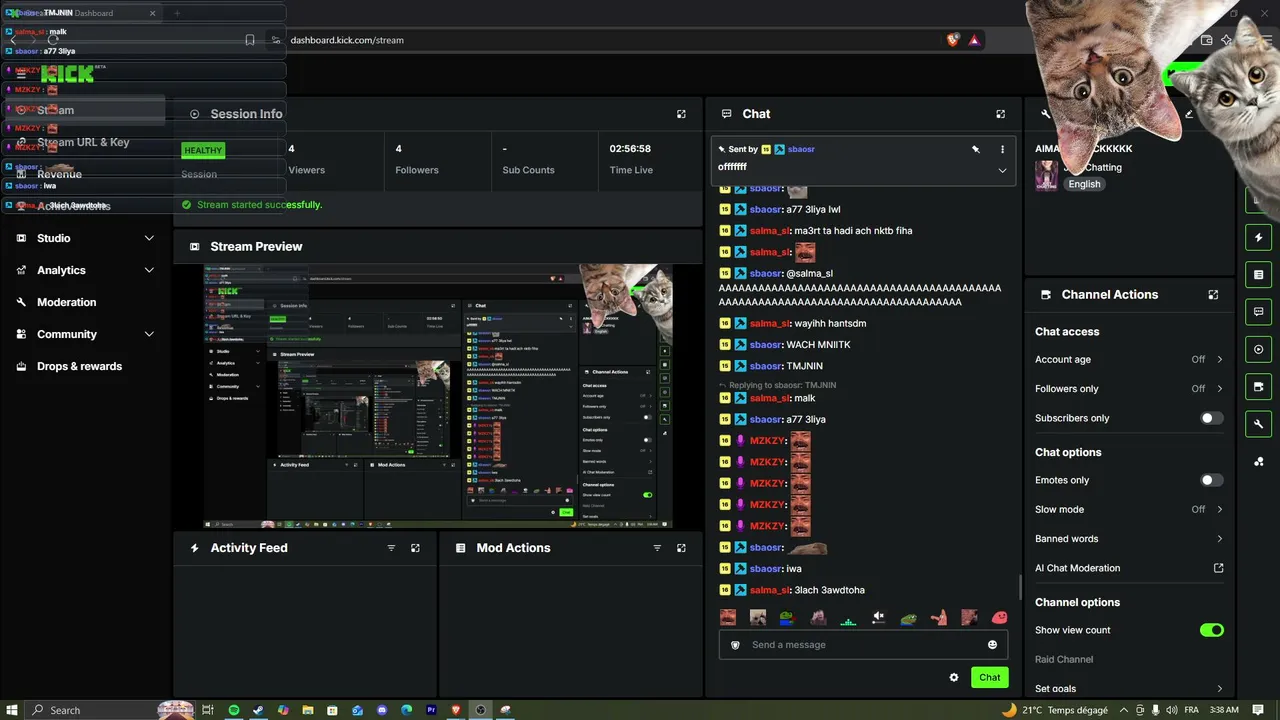Click Raid Channel option
This screenshot has height=720, width=1280.
click(1064, 659)
